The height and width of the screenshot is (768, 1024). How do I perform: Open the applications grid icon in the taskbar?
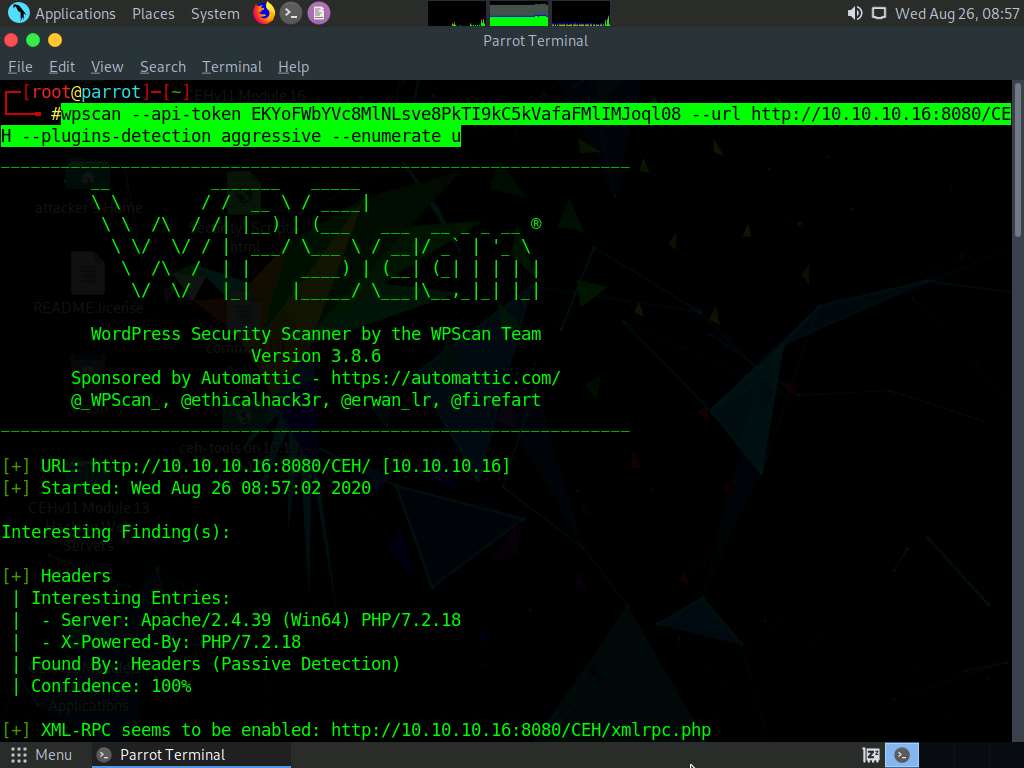17,754
